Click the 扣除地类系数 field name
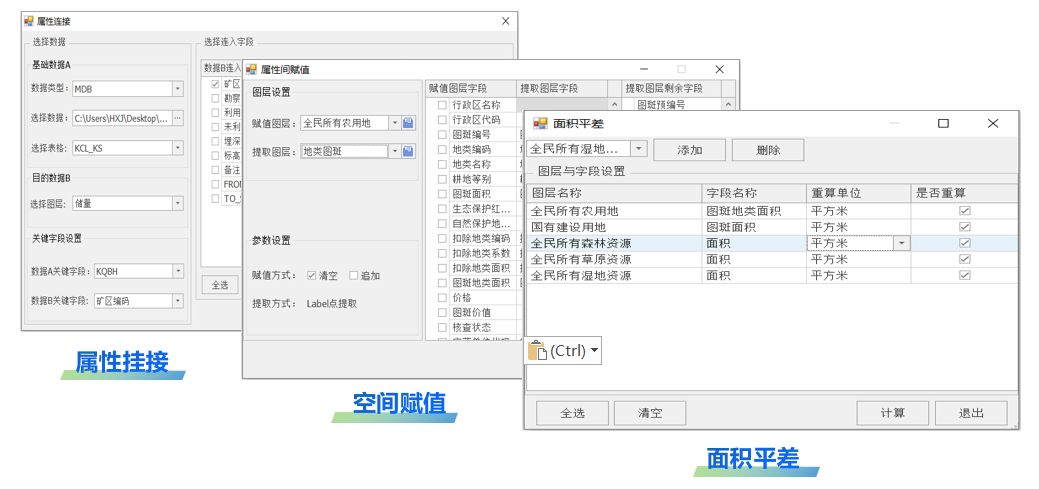The image size is (1039, 489). (x=481, y=253)
